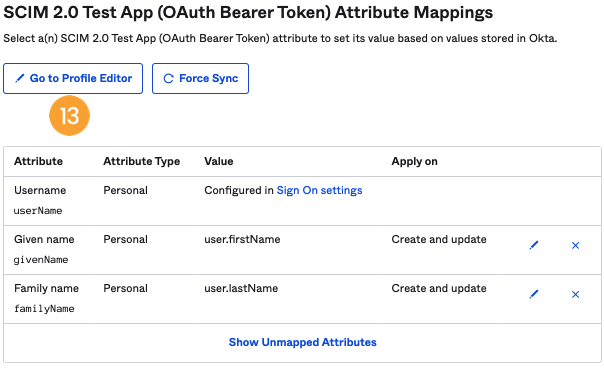Expand Show Unmapped Attributes
Viewport: 604px width, 368px height.
302,342
